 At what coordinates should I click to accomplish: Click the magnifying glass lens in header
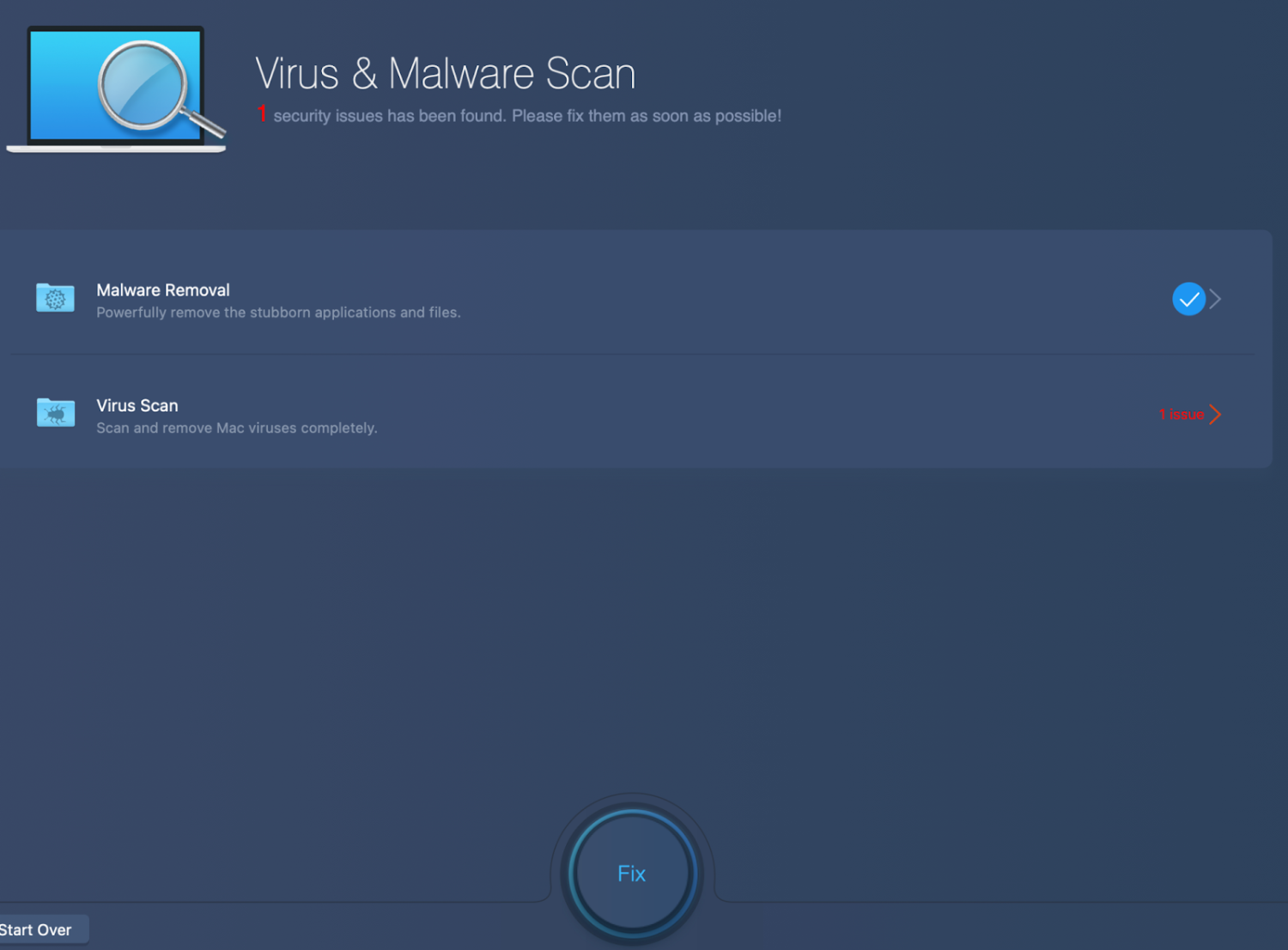point(143,86)
